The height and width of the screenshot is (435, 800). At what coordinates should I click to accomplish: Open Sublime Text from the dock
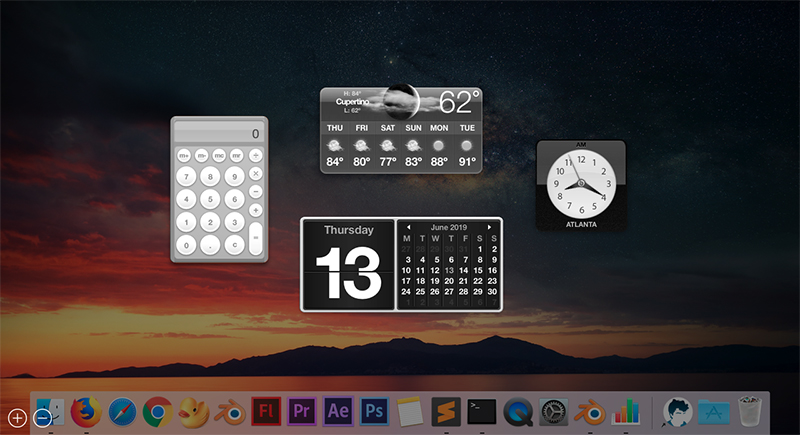pos(446,412)
